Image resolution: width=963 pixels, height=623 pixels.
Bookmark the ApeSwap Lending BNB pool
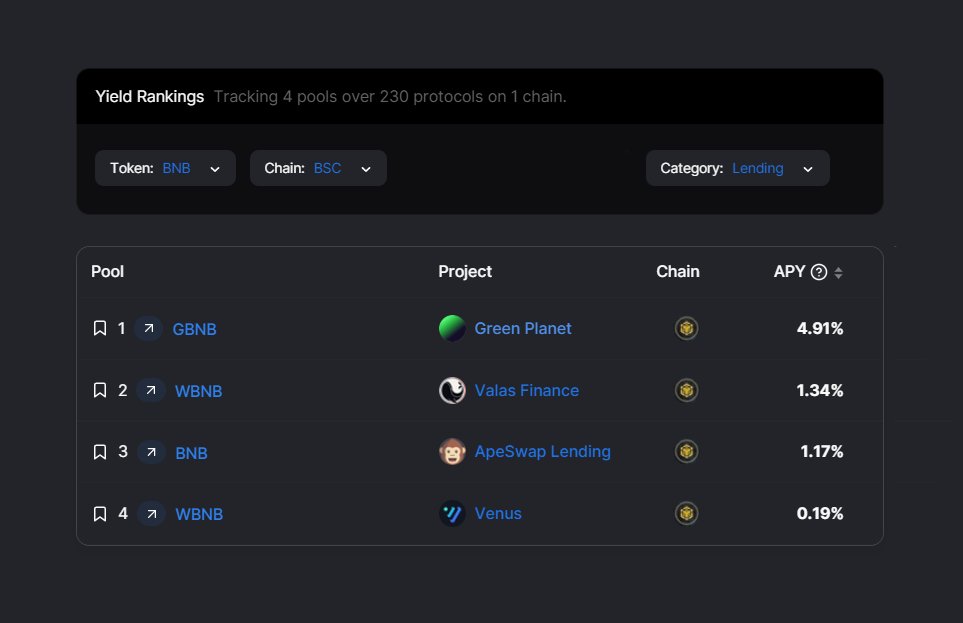pos(99,452)
